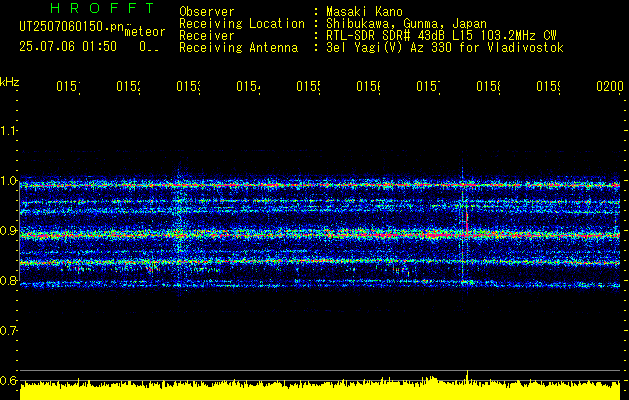Screen dimensions: 629x400
Task: Select the observer name Masaki Kano
Action: (364, 12)
